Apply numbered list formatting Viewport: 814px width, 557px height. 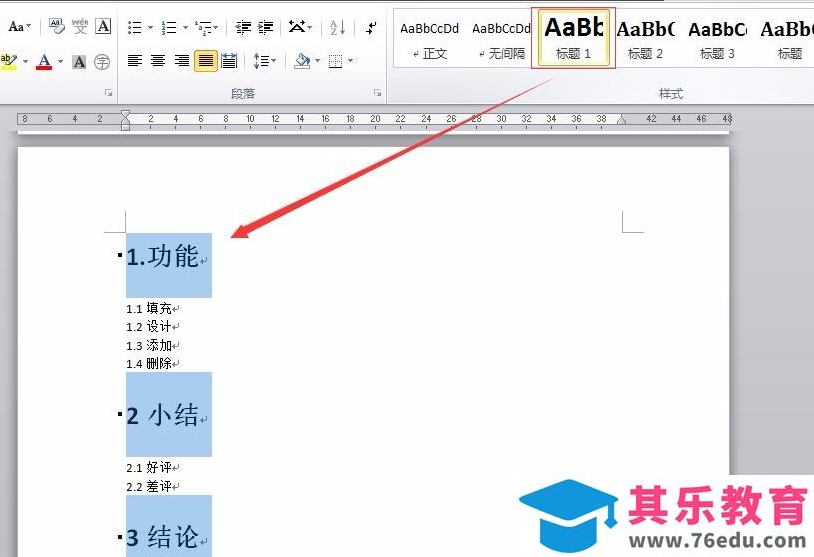tap(169, 28)
